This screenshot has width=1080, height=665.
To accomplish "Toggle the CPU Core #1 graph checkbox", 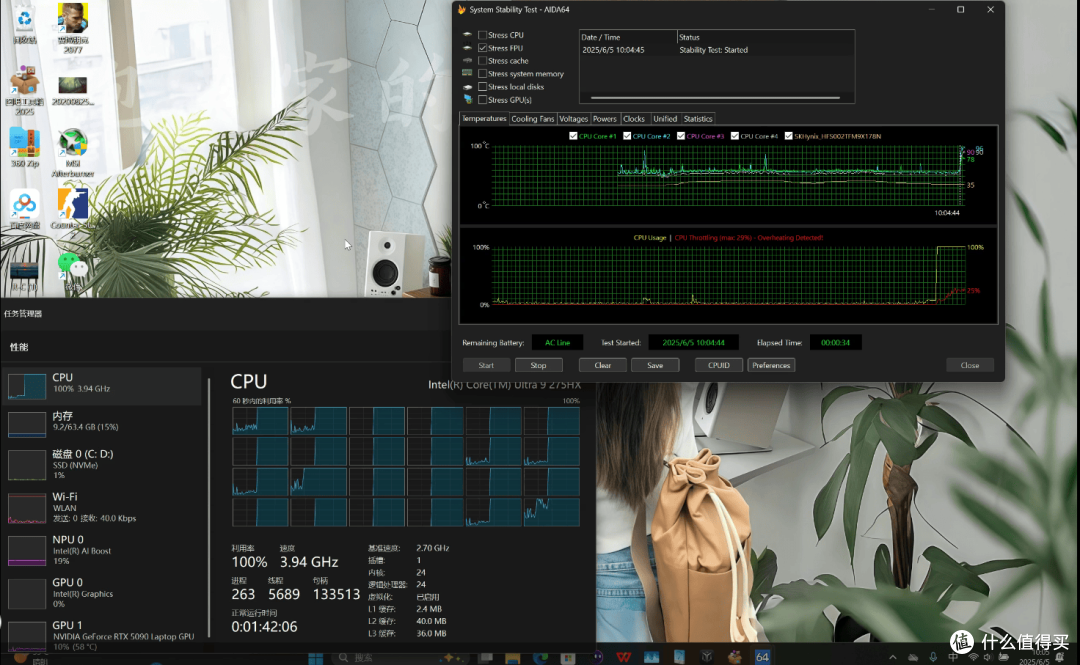I will point(573,136).
